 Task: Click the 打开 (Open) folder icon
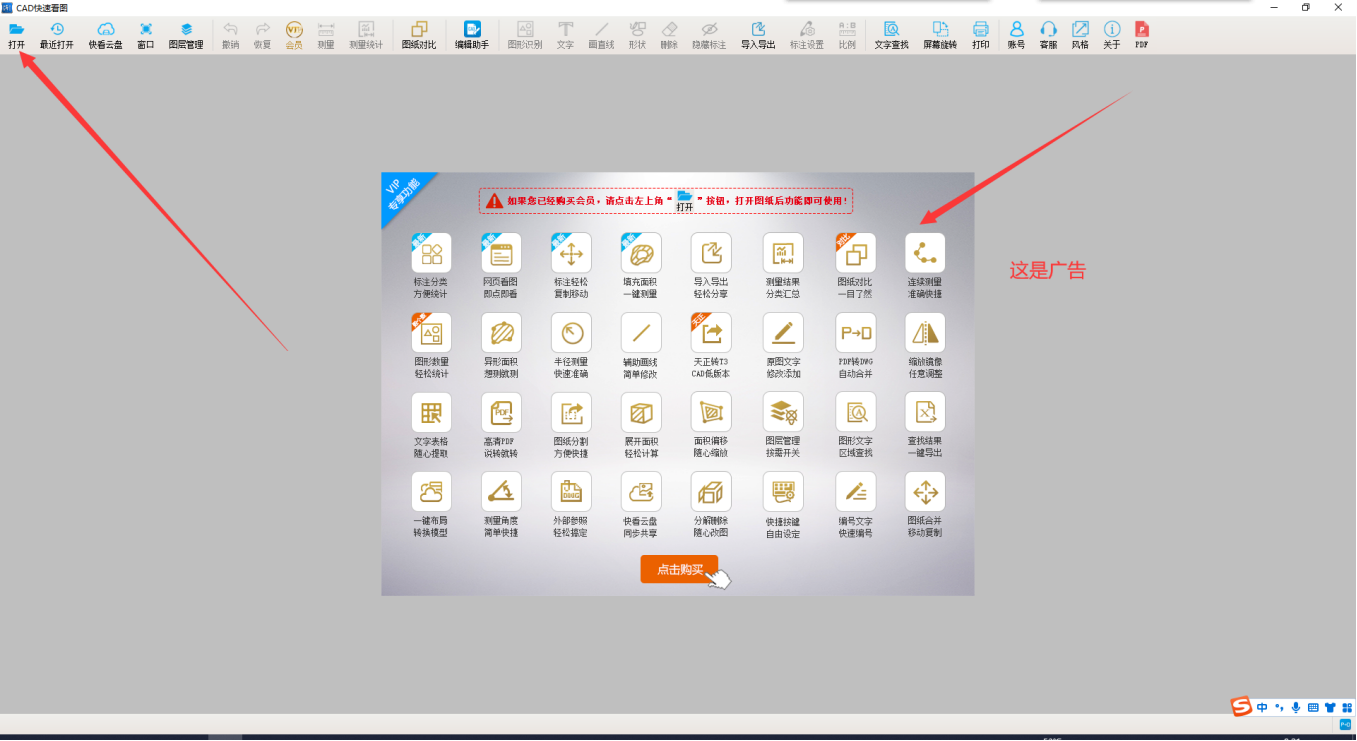tap(16, 30)
